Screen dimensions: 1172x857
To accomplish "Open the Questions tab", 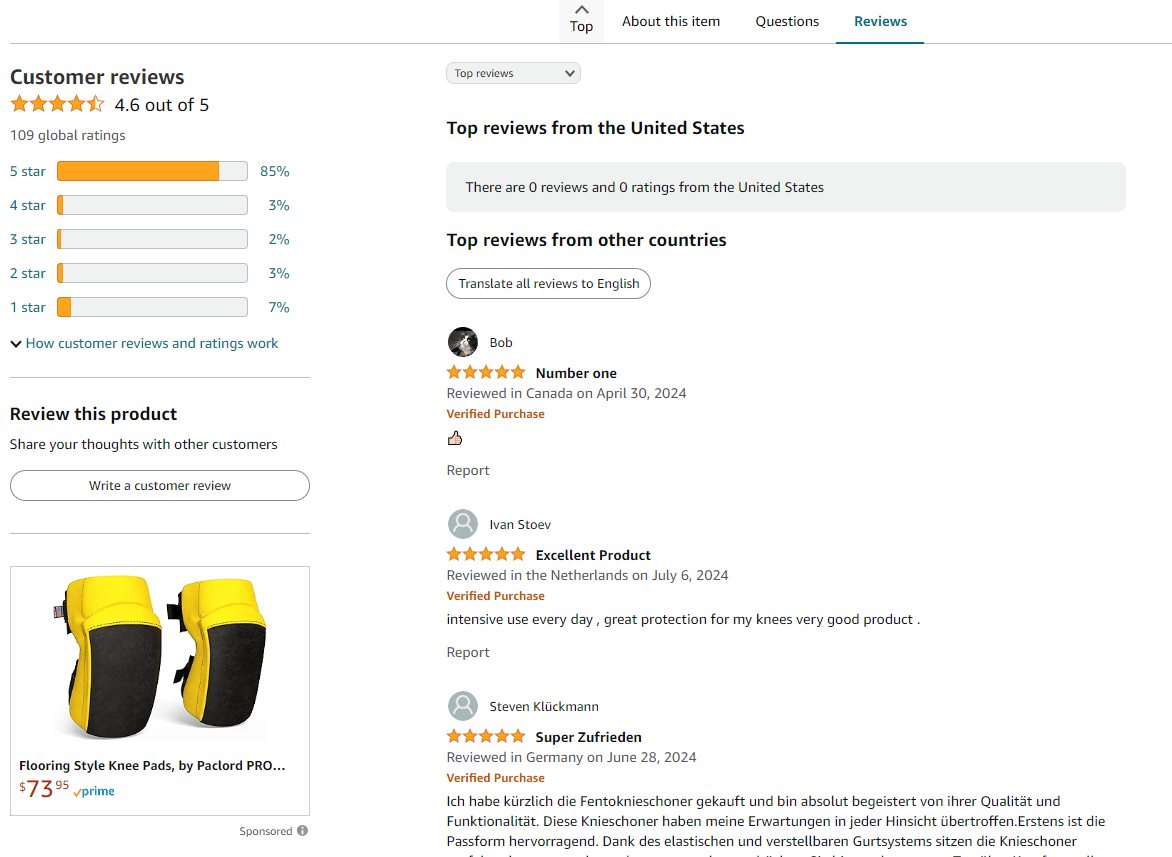I will coord(787,22).
